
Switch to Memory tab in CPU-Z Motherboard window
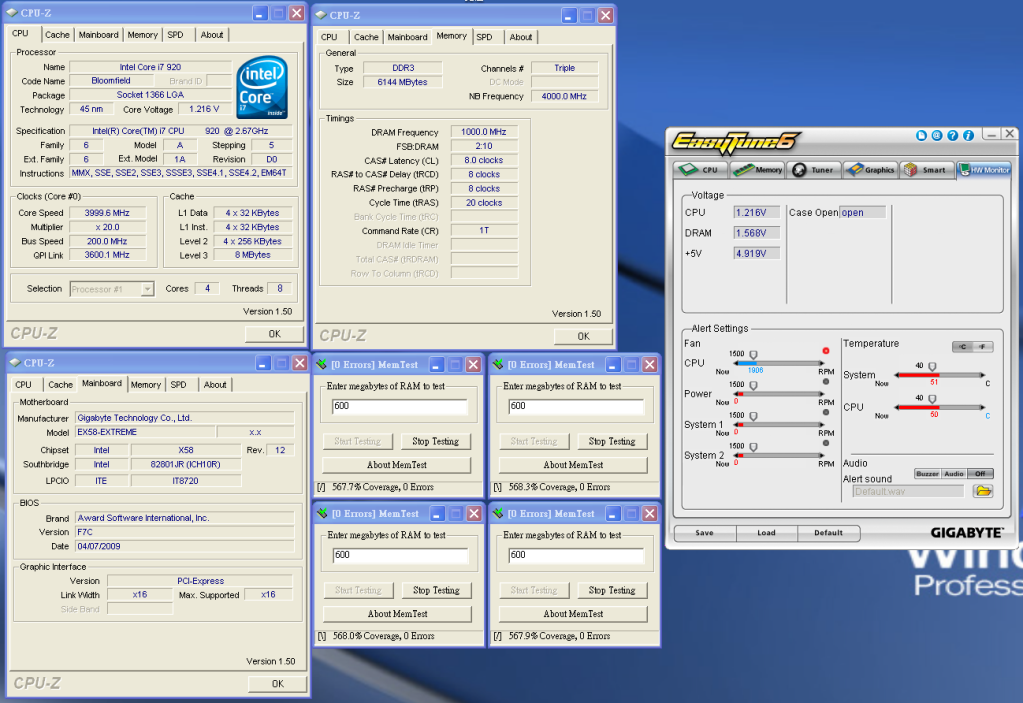tap(145, 385)
